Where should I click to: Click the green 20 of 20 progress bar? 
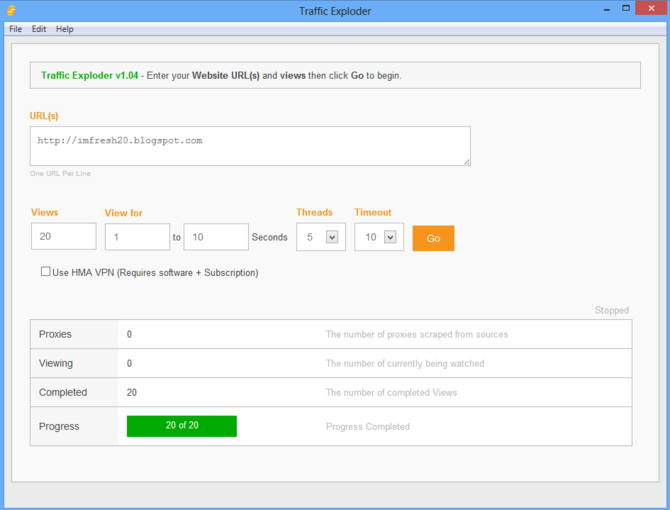[182, 426]
